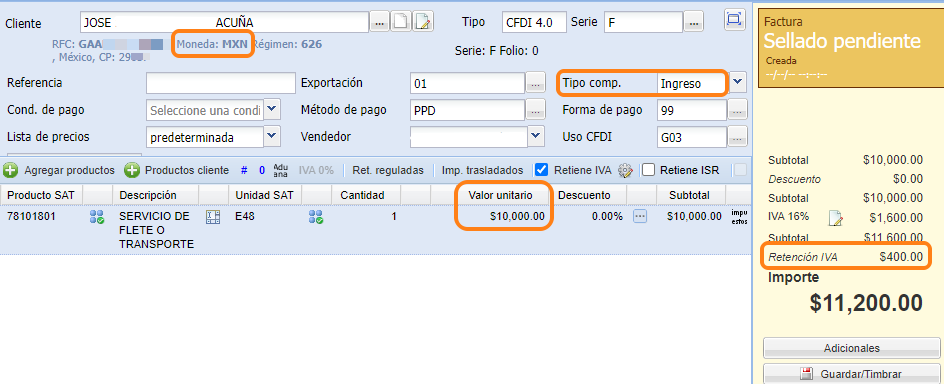The width and height of the screenshot is (944, 384).
Task: Click the Serie field containing F
Action: (x=643, y=22)
